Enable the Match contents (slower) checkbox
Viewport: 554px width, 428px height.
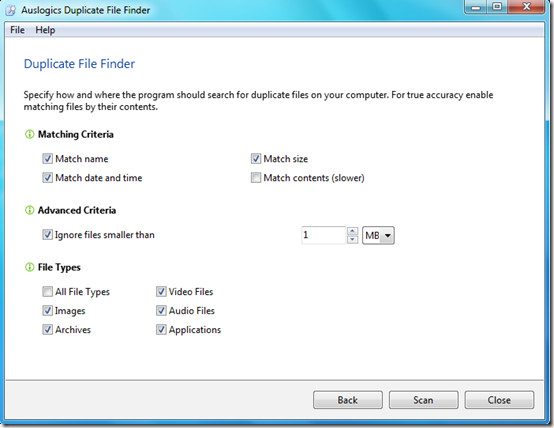256,177
